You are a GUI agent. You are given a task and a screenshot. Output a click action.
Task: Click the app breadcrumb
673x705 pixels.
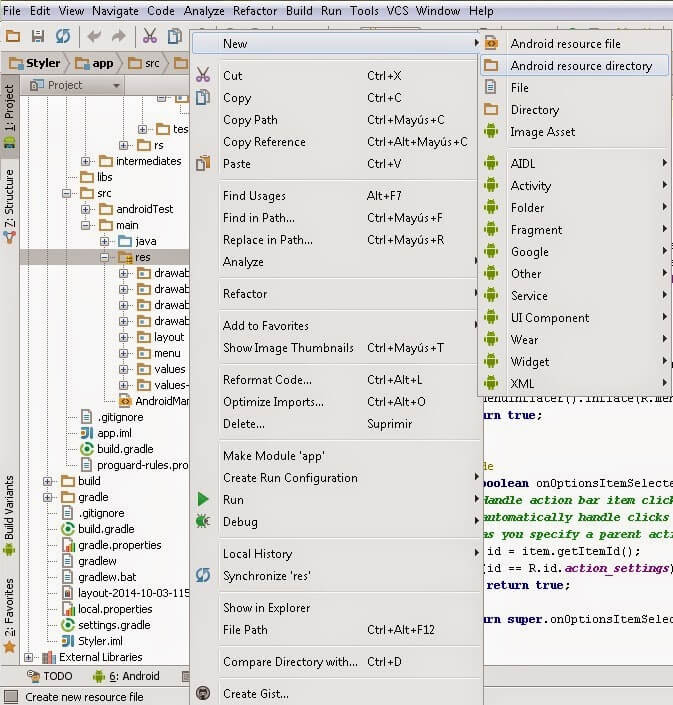point(94,63)
